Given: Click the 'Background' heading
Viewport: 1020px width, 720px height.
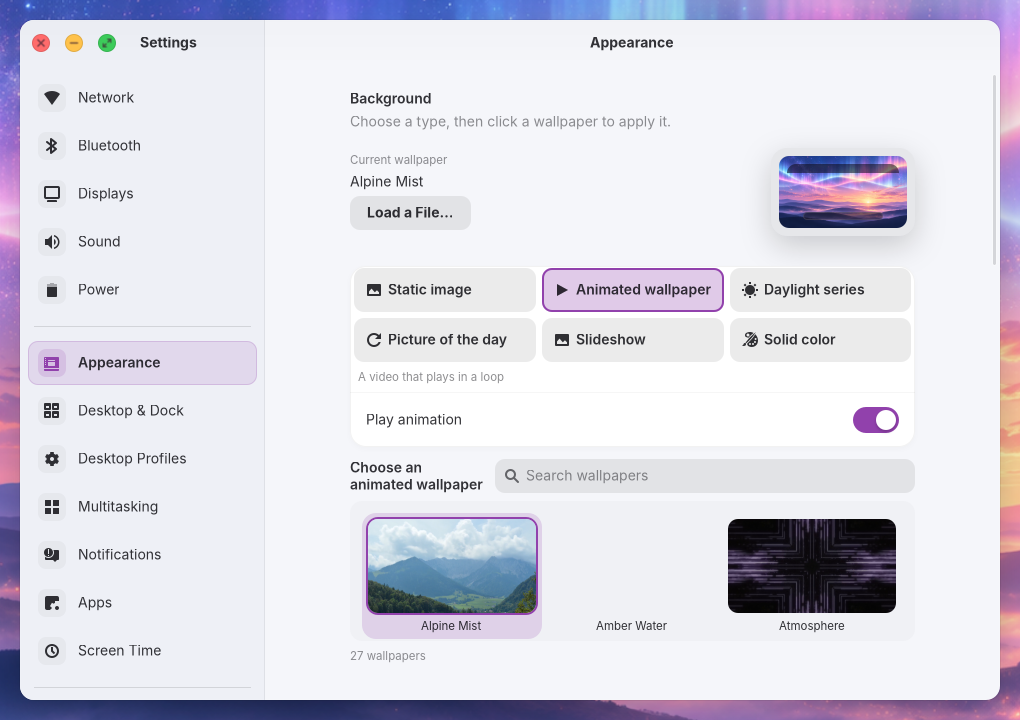Looking at the screenshot, I should pos(390,99).
